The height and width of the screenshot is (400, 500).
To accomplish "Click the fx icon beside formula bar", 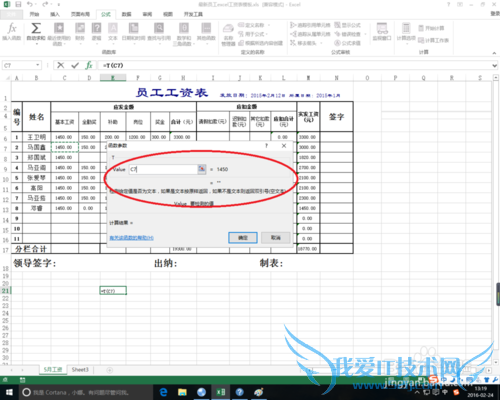I will [89, 65].
